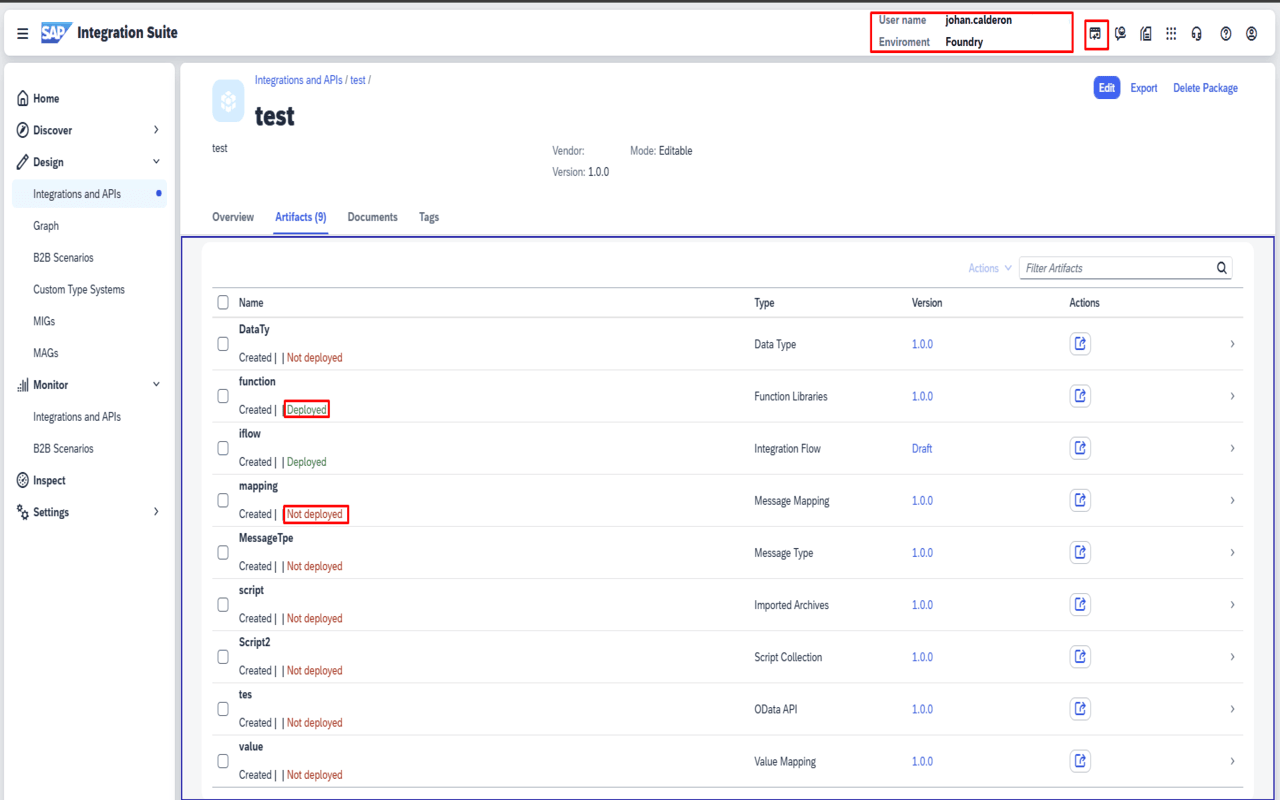Deploy the iflow artifact using its action icon
The width and height of the screenshot is (1280, 800).
(x=1080, y=448)
